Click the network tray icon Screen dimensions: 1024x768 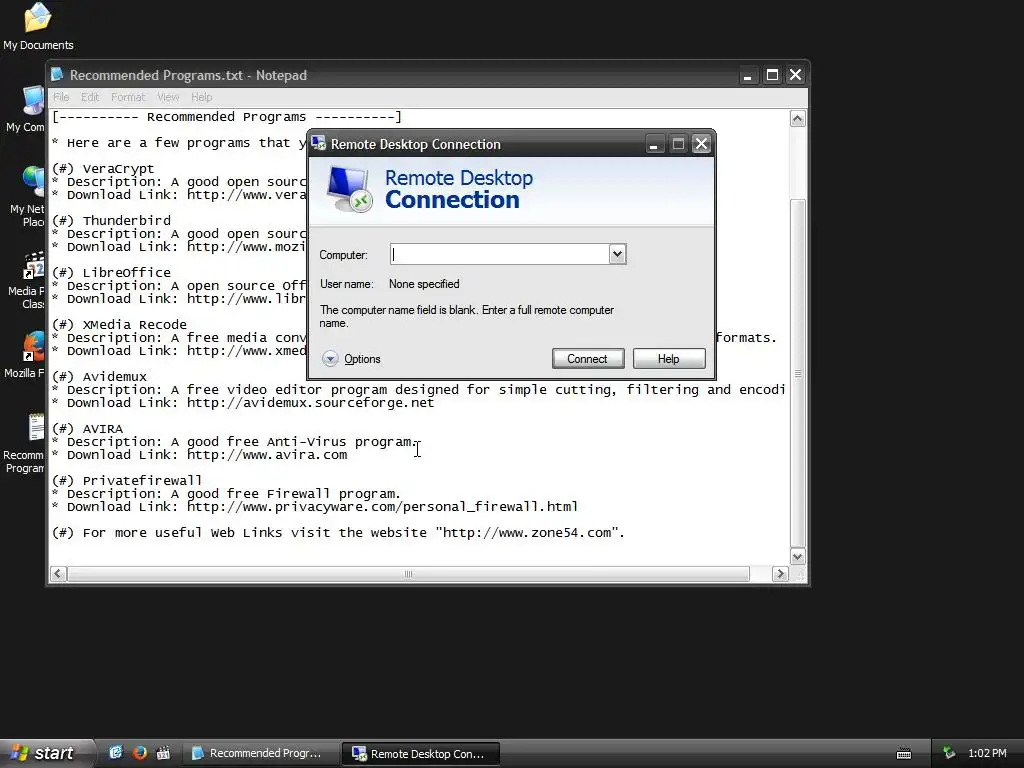(949, 753)
